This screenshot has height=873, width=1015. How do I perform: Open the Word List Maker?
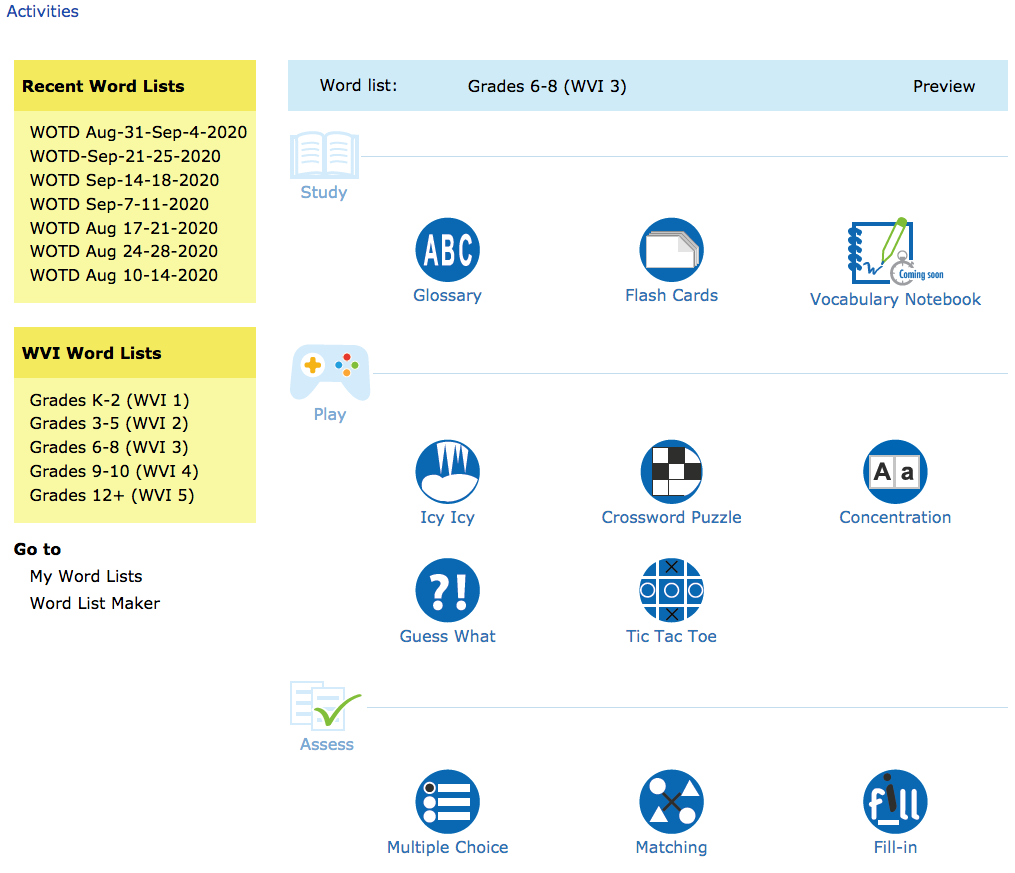tap(95, 603)
